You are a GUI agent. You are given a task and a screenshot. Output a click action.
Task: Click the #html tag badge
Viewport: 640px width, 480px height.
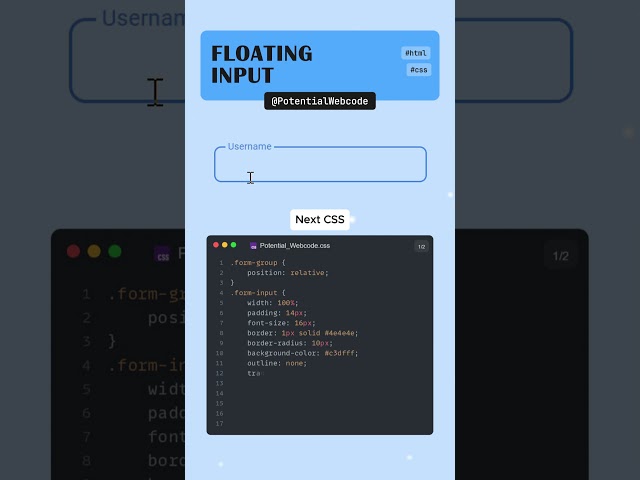tap(416, 53)
